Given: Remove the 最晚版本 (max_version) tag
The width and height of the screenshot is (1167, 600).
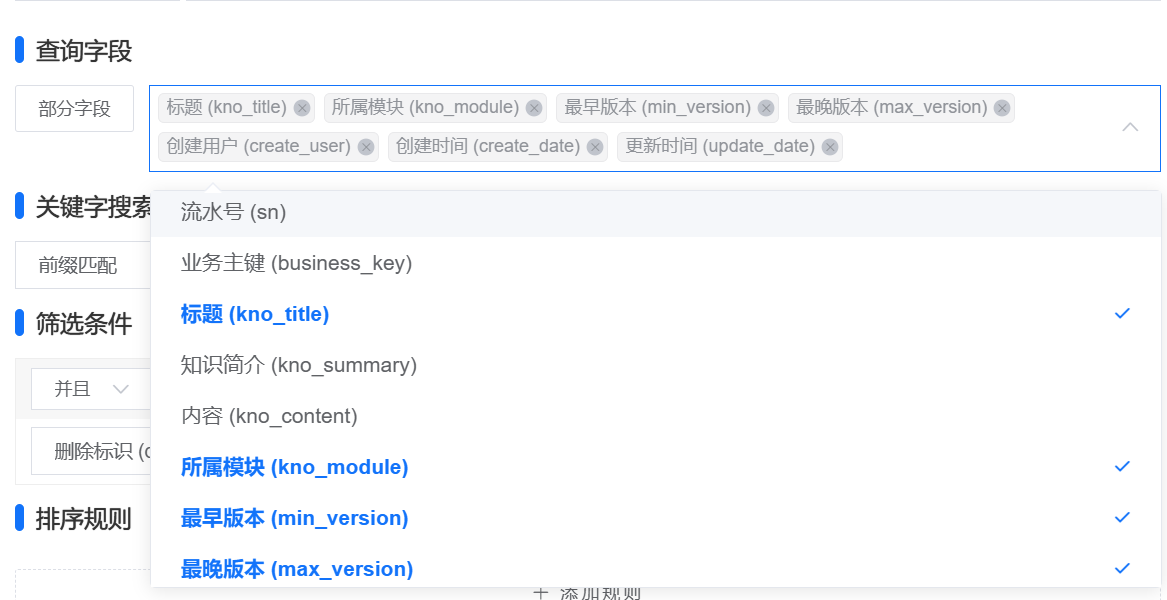Looking at the screenshot, I should [x=1002, y=108].
